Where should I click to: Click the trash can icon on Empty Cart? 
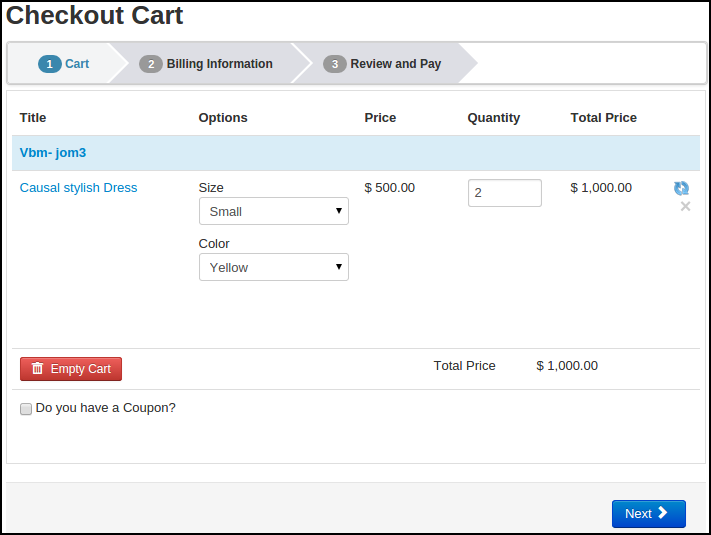(x=37, y=369)
